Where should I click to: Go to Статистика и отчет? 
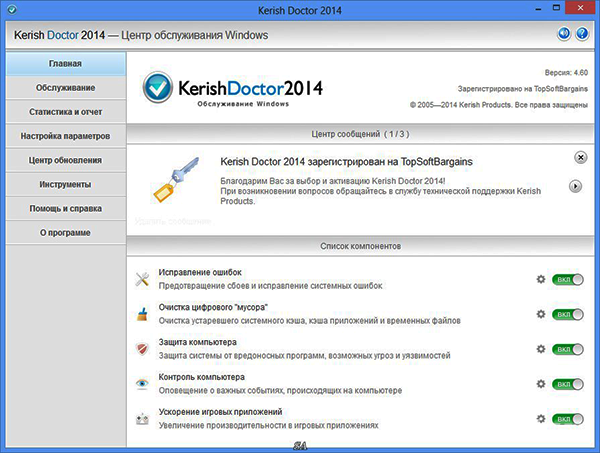pyautogui.click(x=66, y=112)
